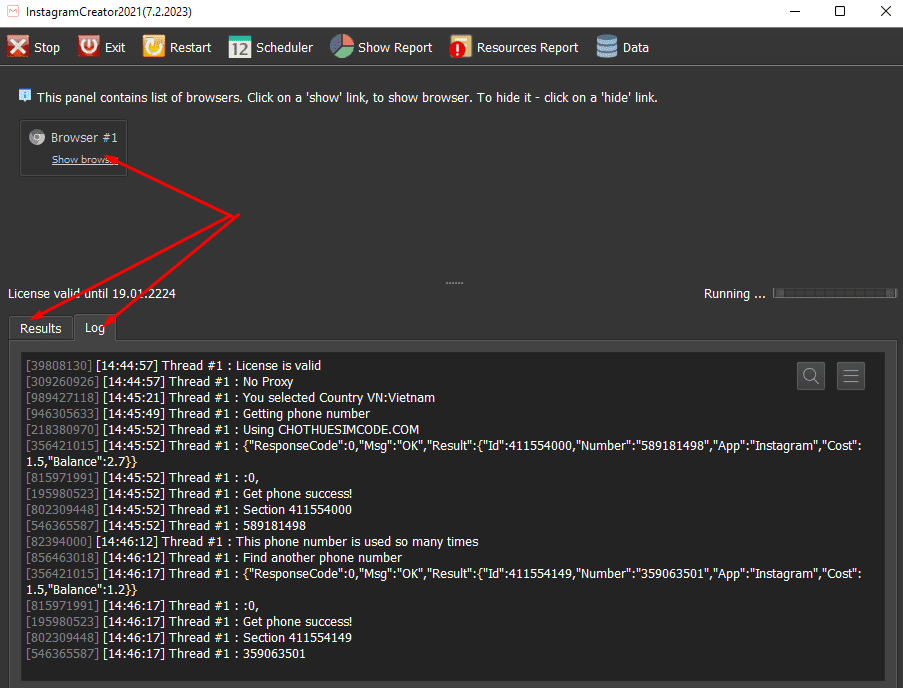Click the 'Section 411554149' log line
Screen dimensions: 903x688
(x=189, y=638)
